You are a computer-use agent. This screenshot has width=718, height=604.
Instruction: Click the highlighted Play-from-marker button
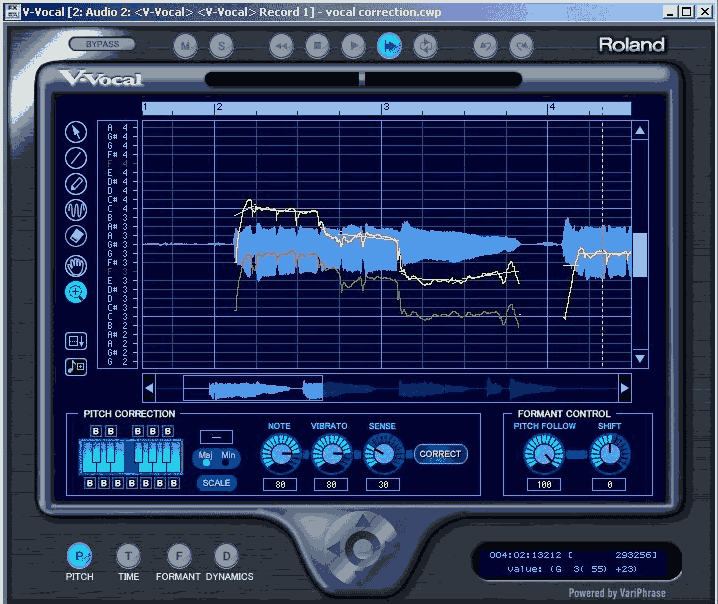pos(389,46)
